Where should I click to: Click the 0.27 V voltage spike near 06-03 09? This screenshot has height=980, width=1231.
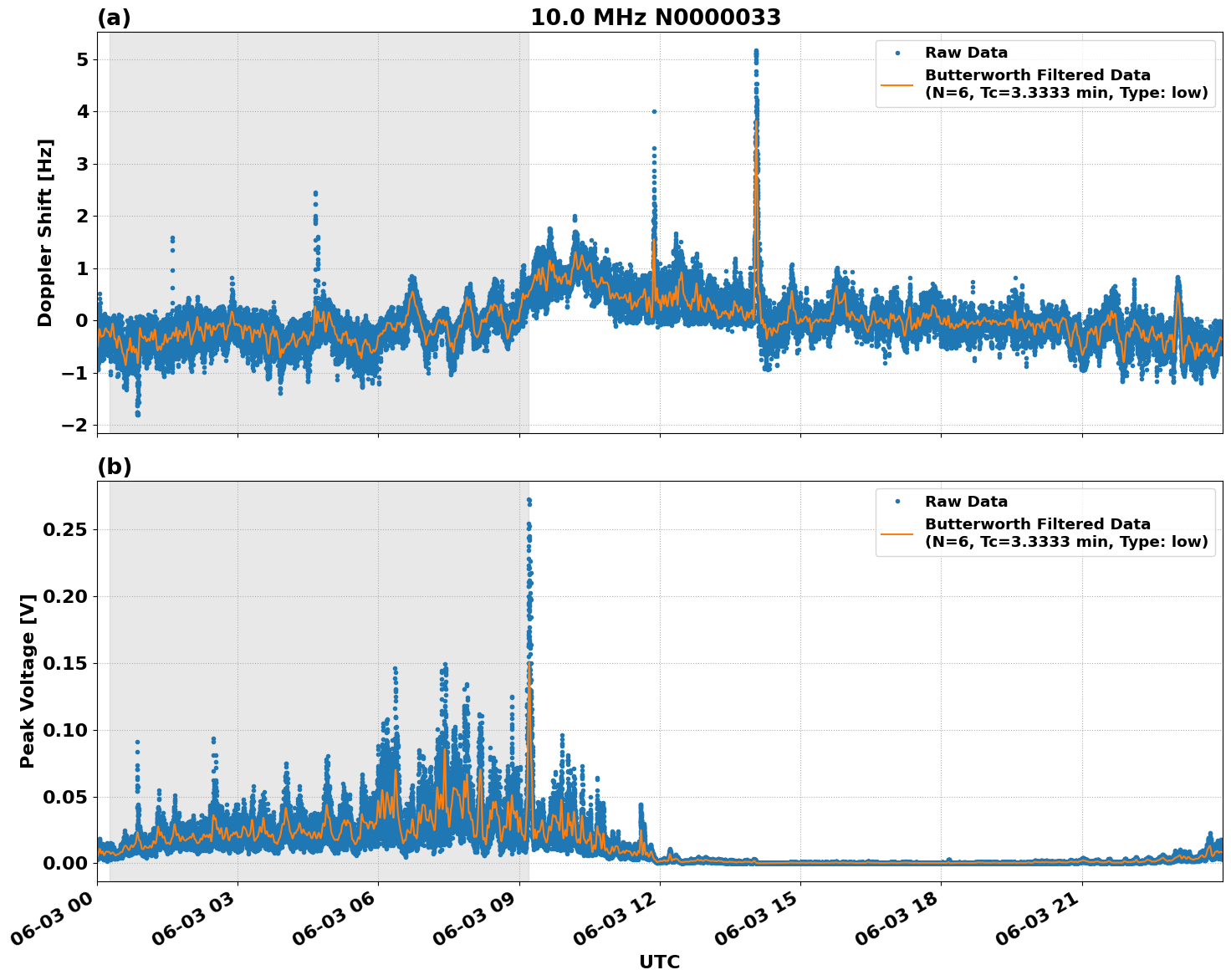(529, 500)
